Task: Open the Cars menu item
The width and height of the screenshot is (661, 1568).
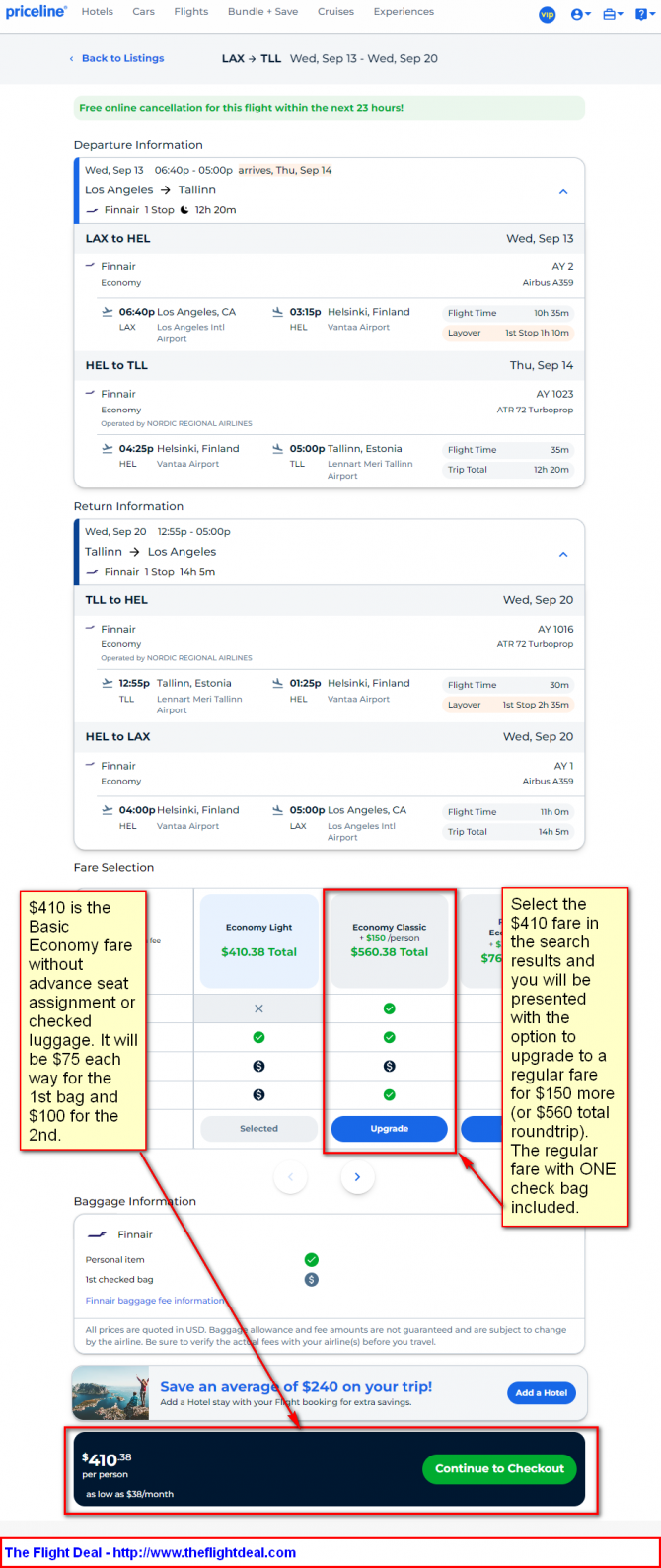Action: click(143, 12)
